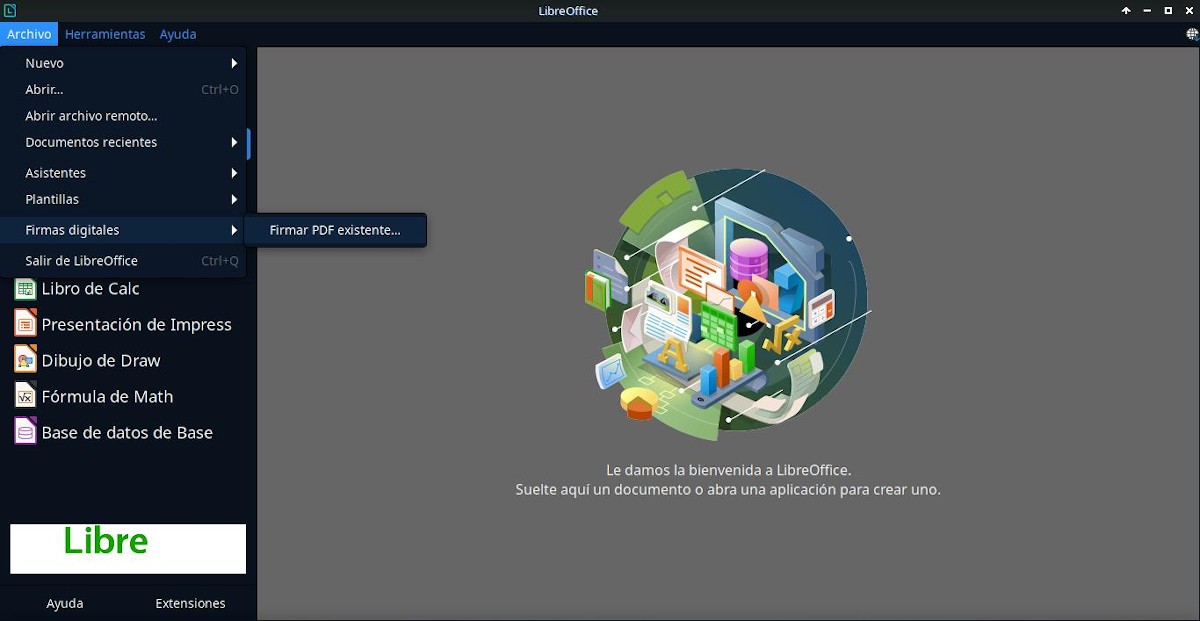The height and width of the screenshot is (621, 1200).
Task: Select Abrir archivo remoto...
Action: pyautogui.click(x=123, y=116)
